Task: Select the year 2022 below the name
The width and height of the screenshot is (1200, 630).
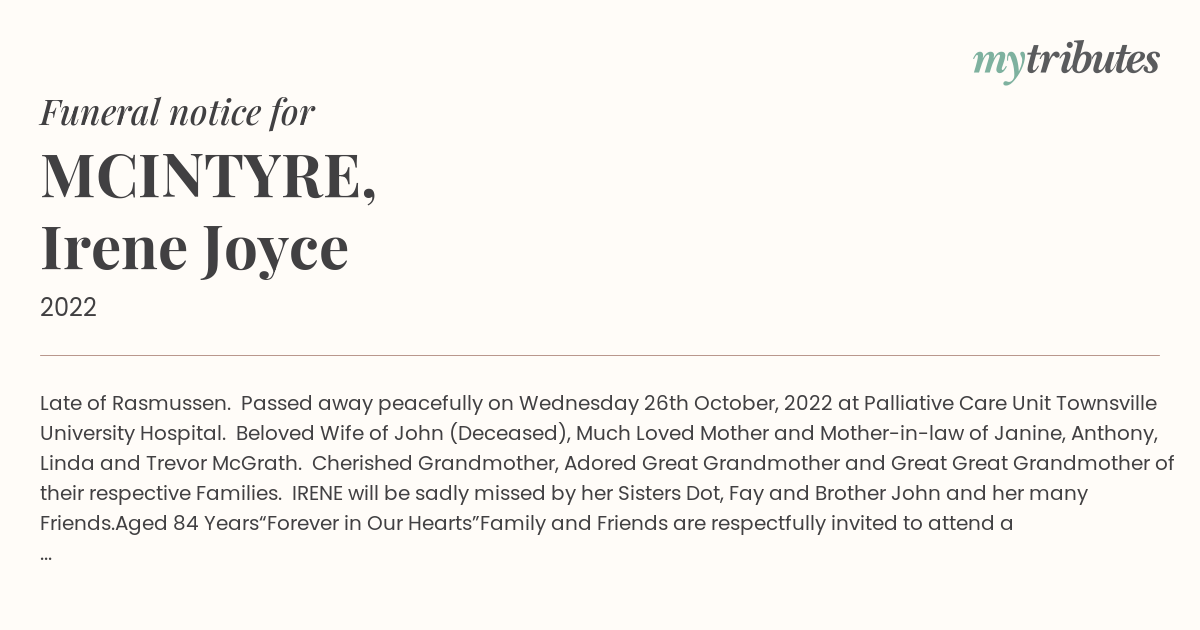Action: pos(68,308)
